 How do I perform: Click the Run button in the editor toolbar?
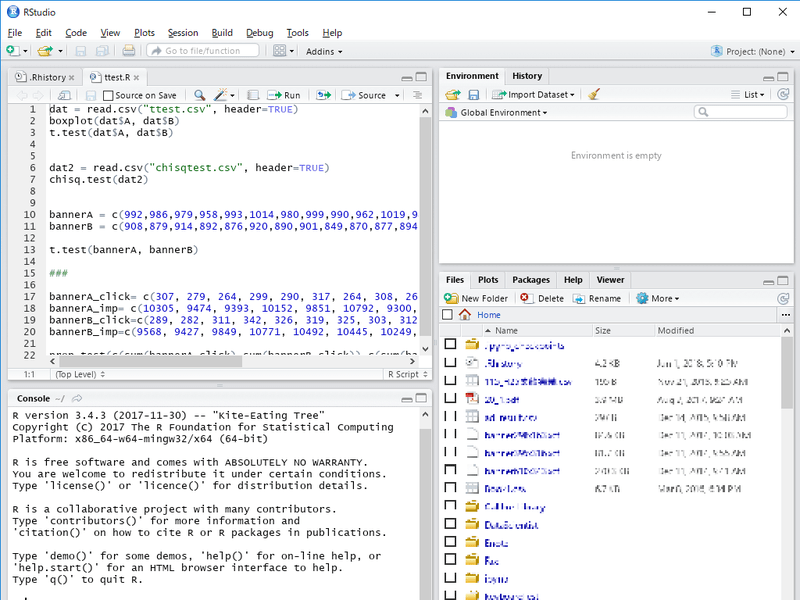[x=284, y=95]
